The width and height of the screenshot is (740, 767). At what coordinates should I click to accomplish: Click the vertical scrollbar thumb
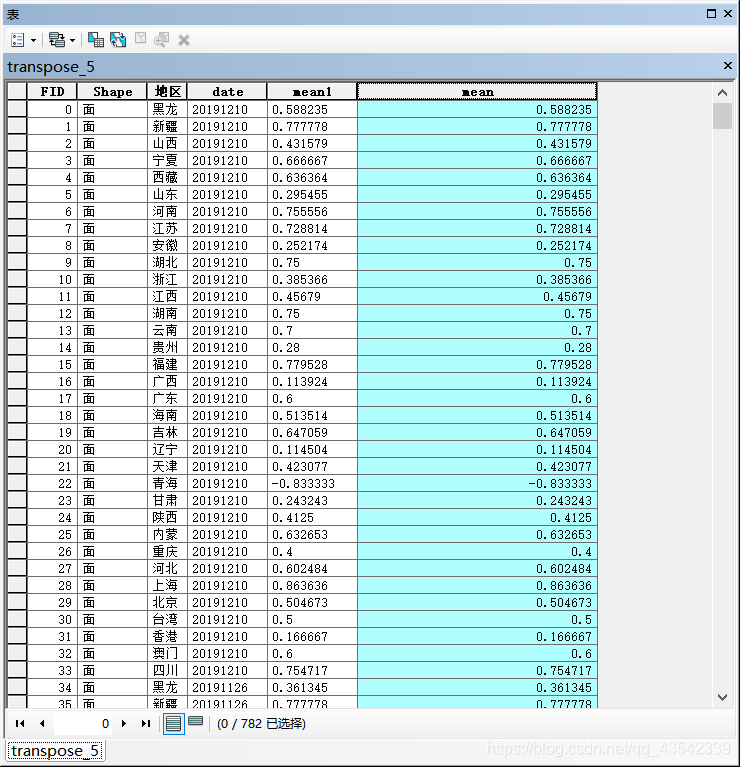click(722, 116)
